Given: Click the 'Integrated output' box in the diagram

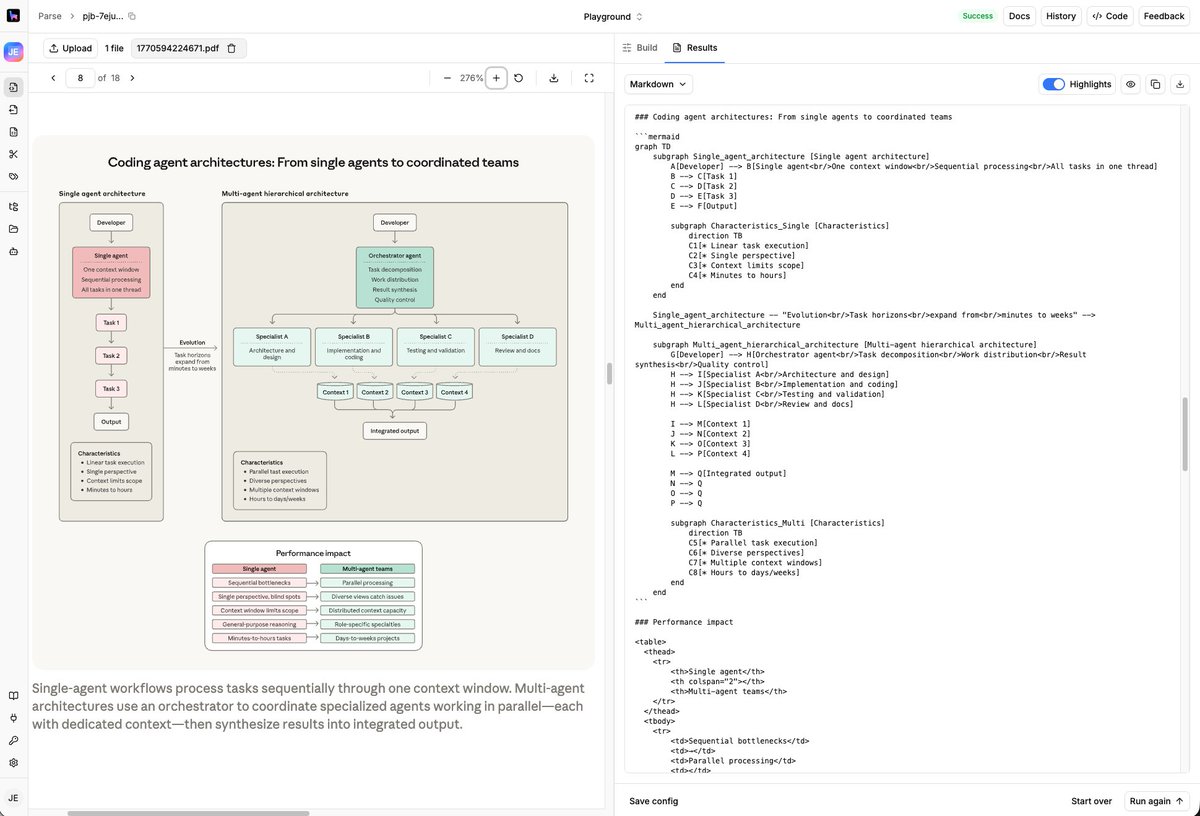Looking at the screenshot, I should pos(394,430).
